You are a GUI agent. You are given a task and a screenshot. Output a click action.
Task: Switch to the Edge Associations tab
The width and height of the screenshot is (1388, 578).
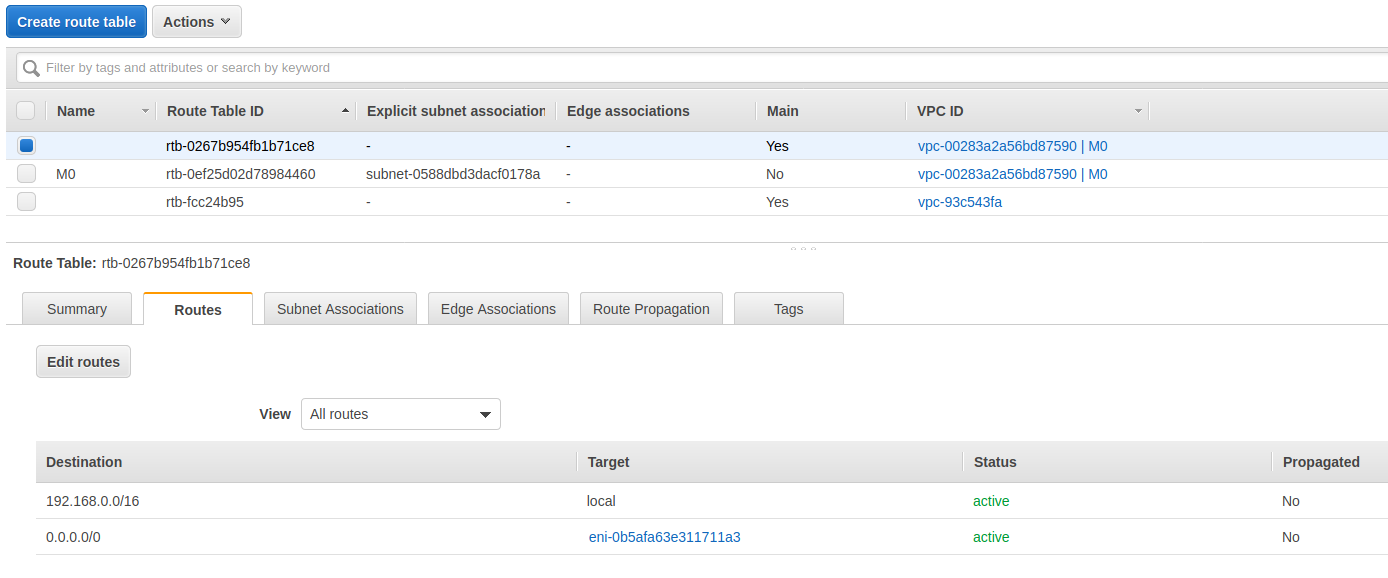498,309
